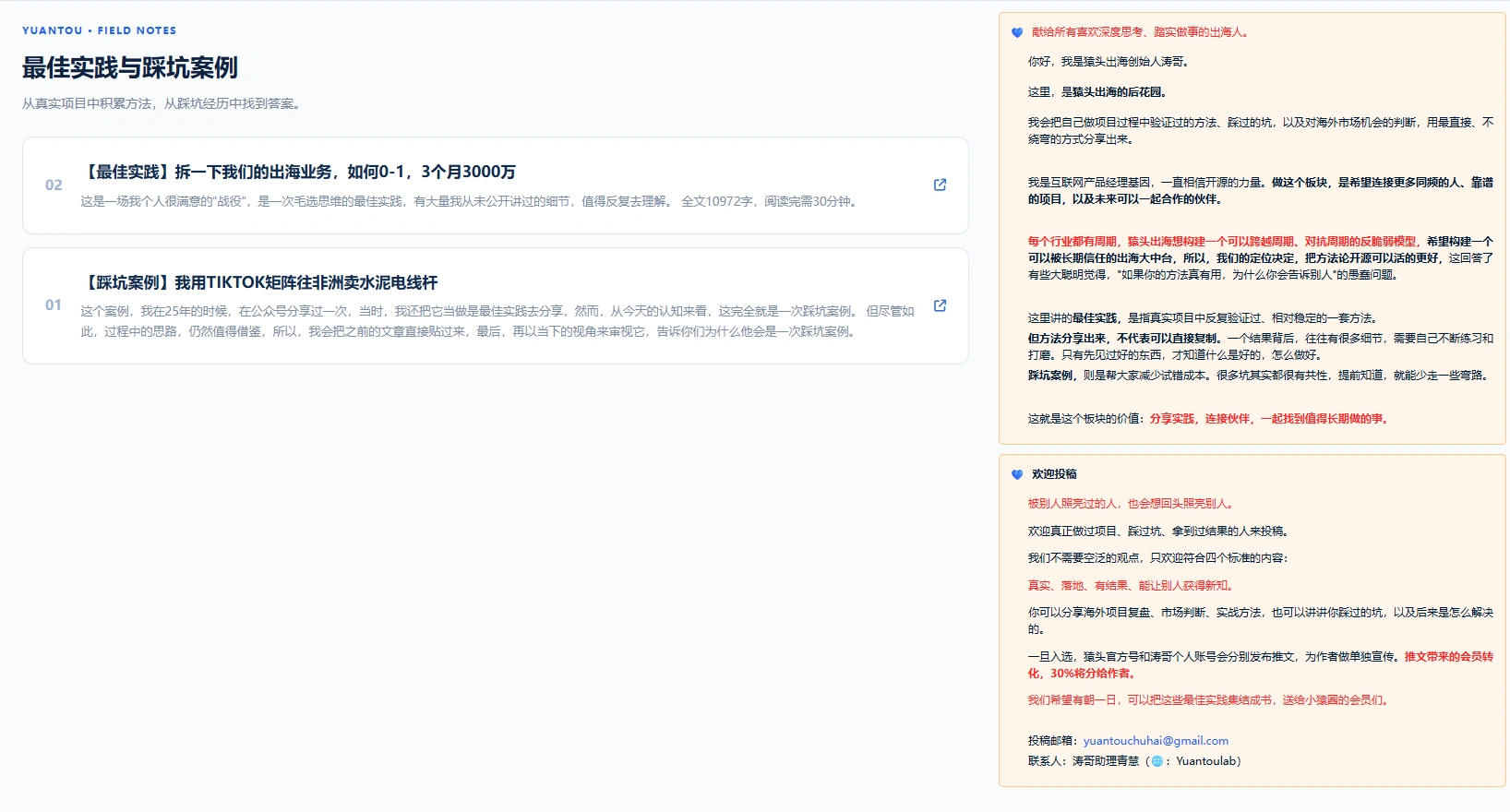Click red line 被别人照亮过的人
The height and width of the screenshot is (812, 1510).
pos(1132,504)
